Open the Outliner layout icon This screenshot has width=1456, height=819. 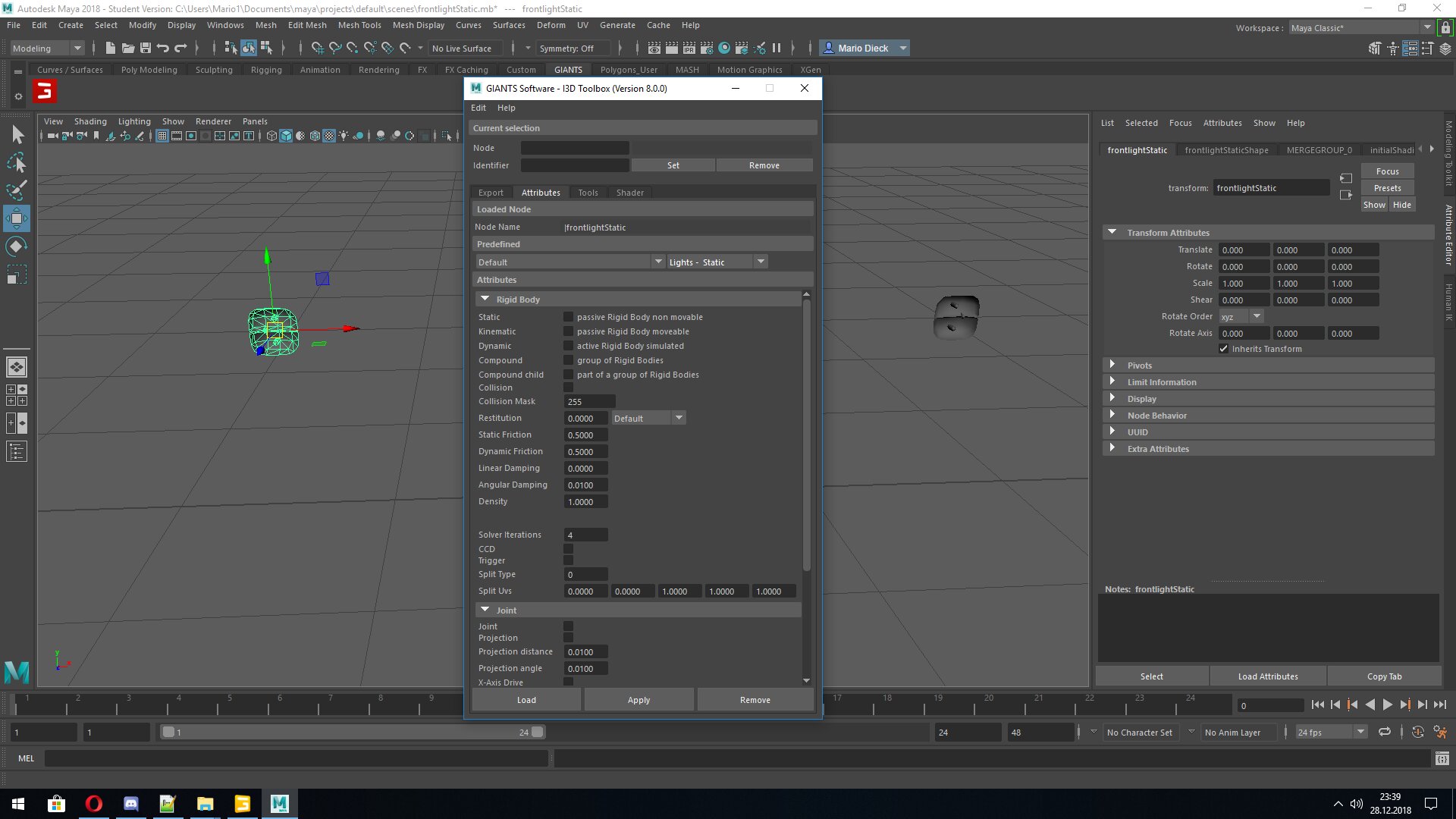[x=17, y=452]
